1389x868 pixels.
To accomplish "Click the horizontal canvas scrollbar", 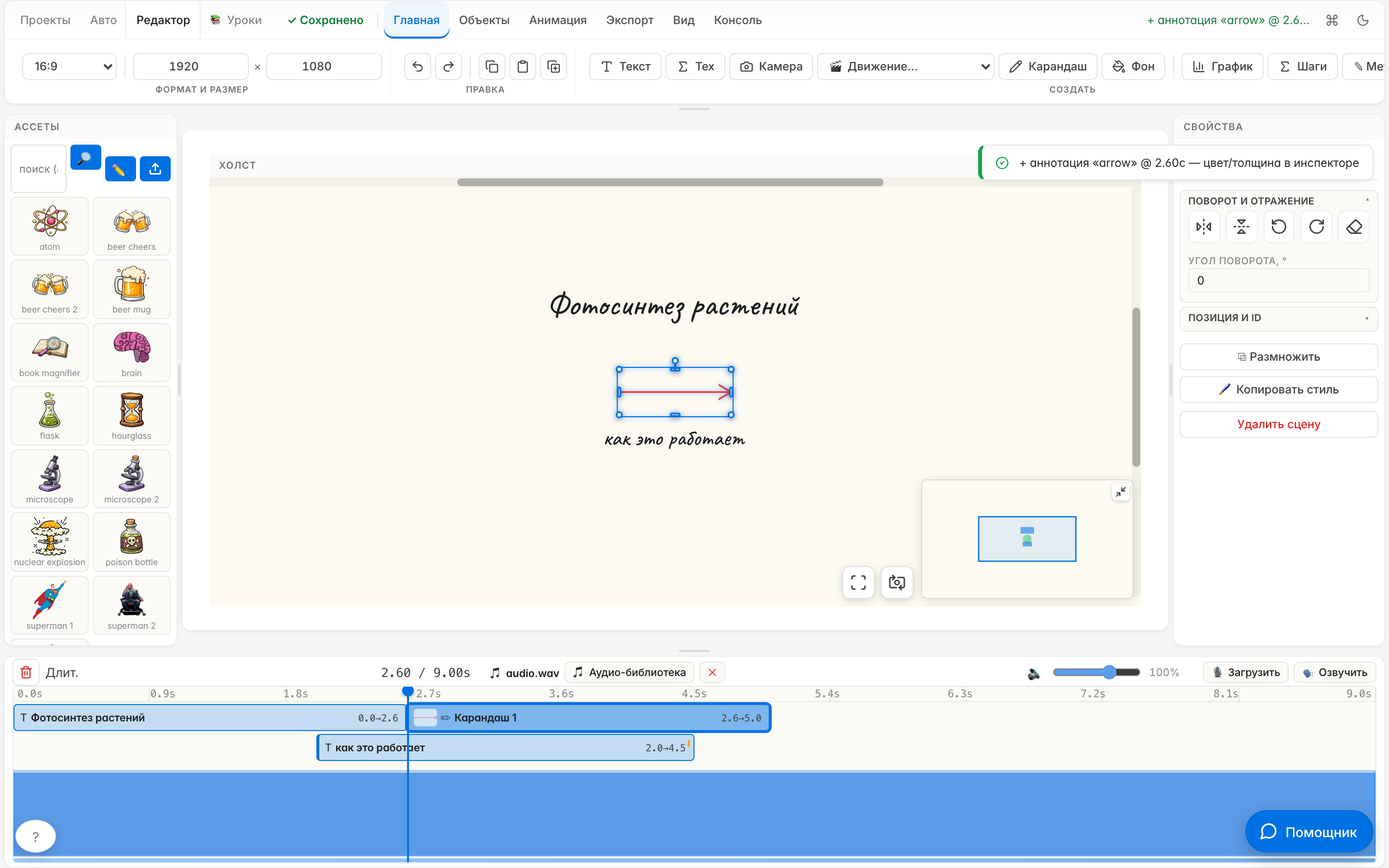I will (x=670, y=182).
